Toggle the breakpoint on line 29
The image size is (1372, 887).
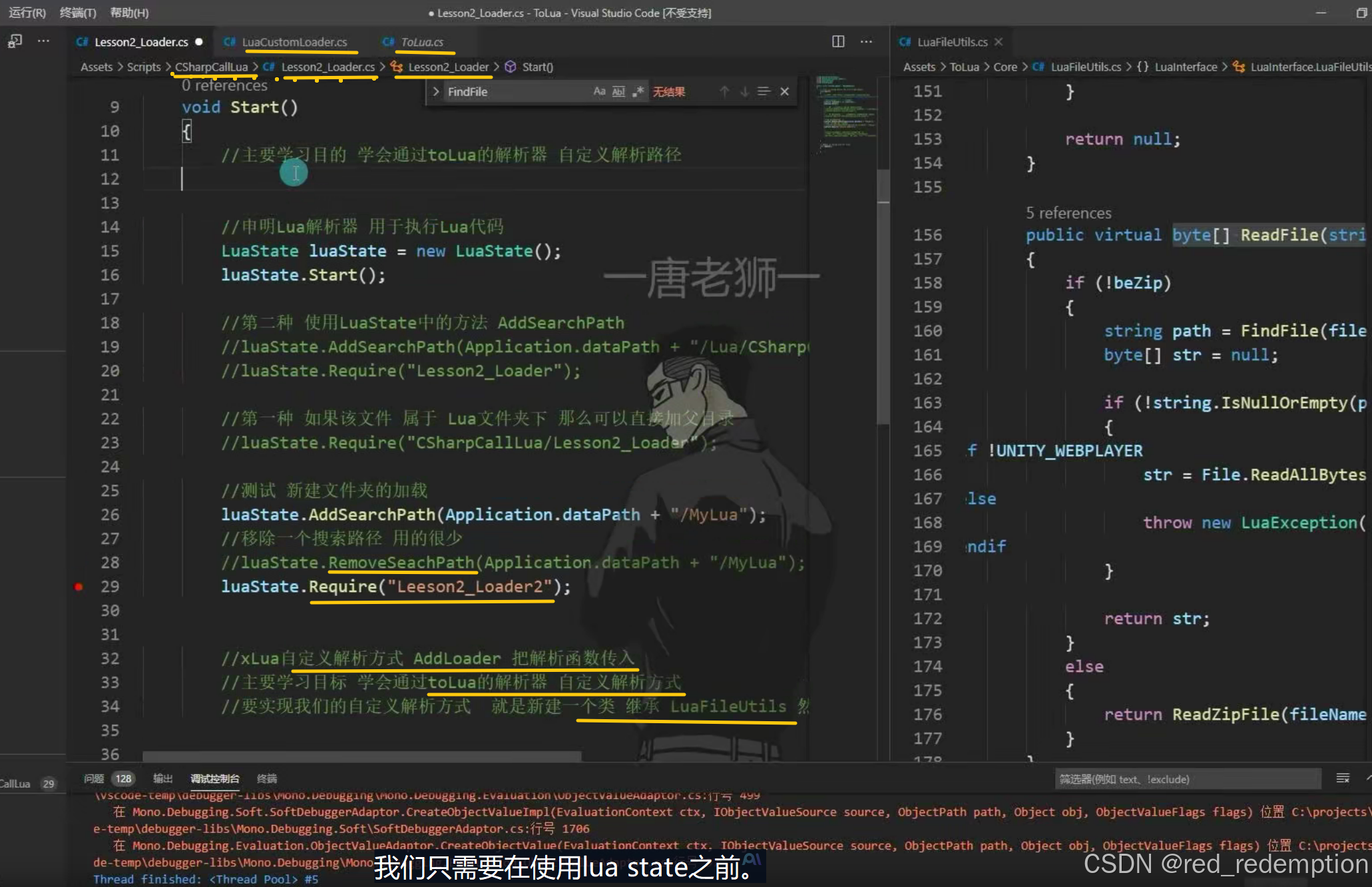(x=79, y=587)
